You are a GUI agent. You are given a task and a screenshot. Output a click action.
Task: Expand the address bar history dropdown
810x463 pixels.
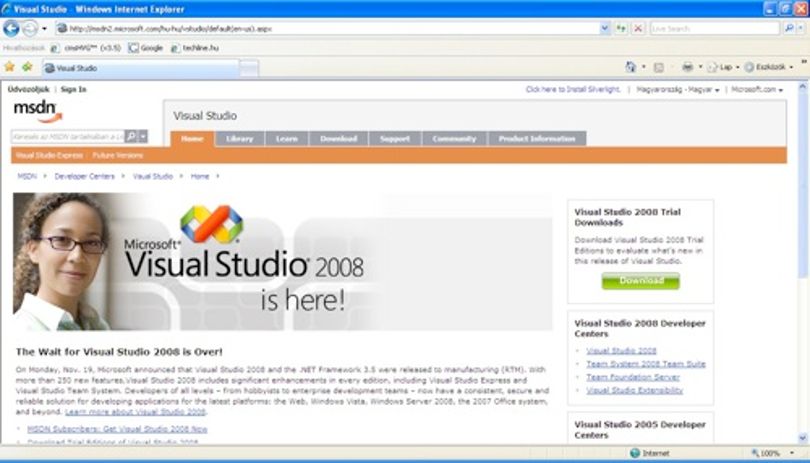[604, 28]
